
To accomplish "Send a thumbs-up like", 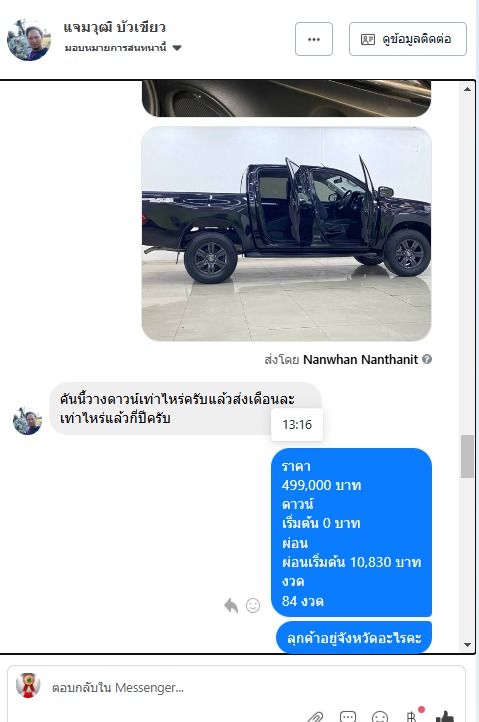I will [x=445, y=716].
